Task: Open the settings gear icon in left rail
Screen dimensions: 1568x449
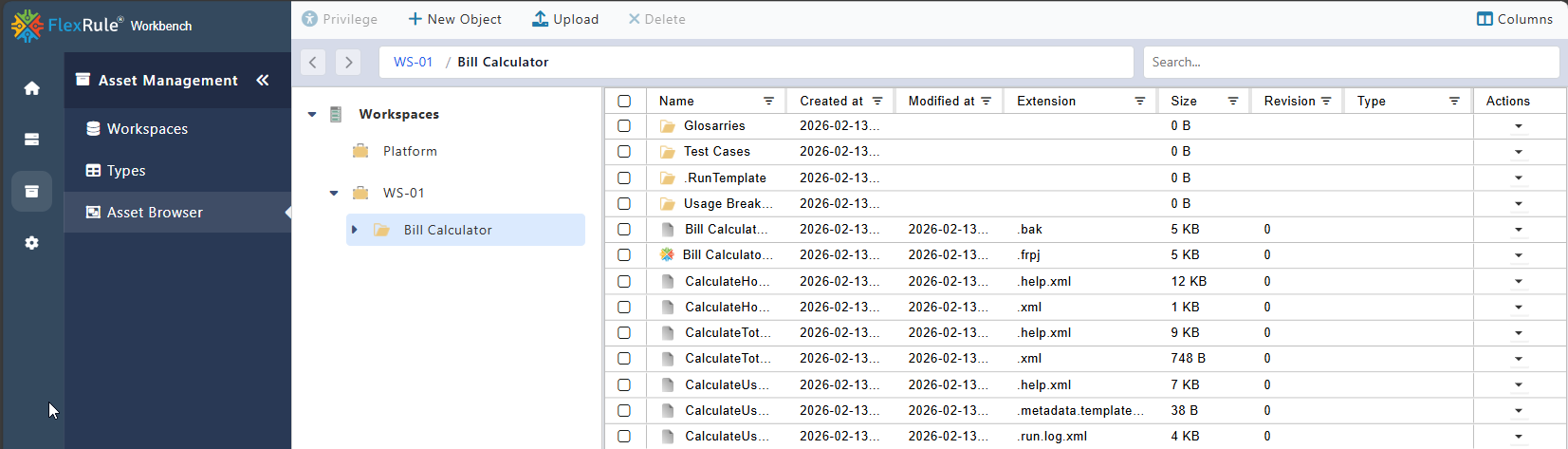Action: pos(31,243)
